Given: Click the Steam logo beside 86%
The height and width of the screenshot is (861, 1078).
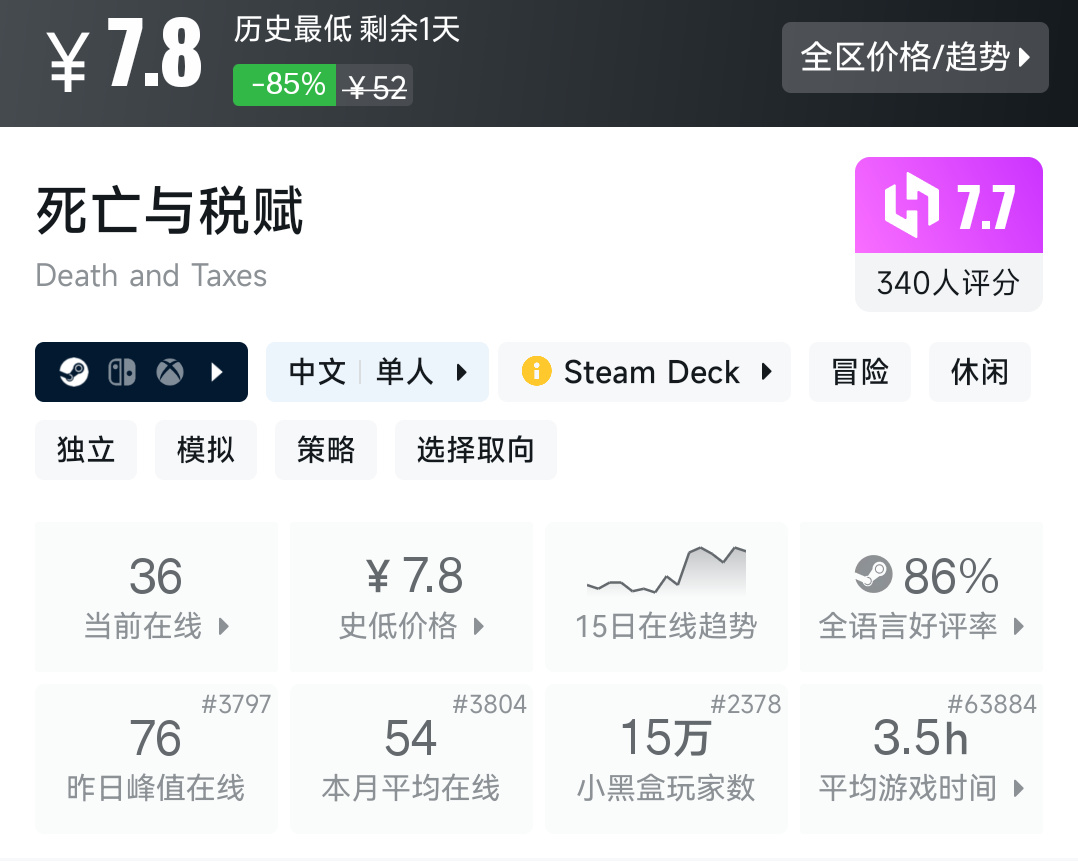Looking at the screenshot, I should (873, 575).
